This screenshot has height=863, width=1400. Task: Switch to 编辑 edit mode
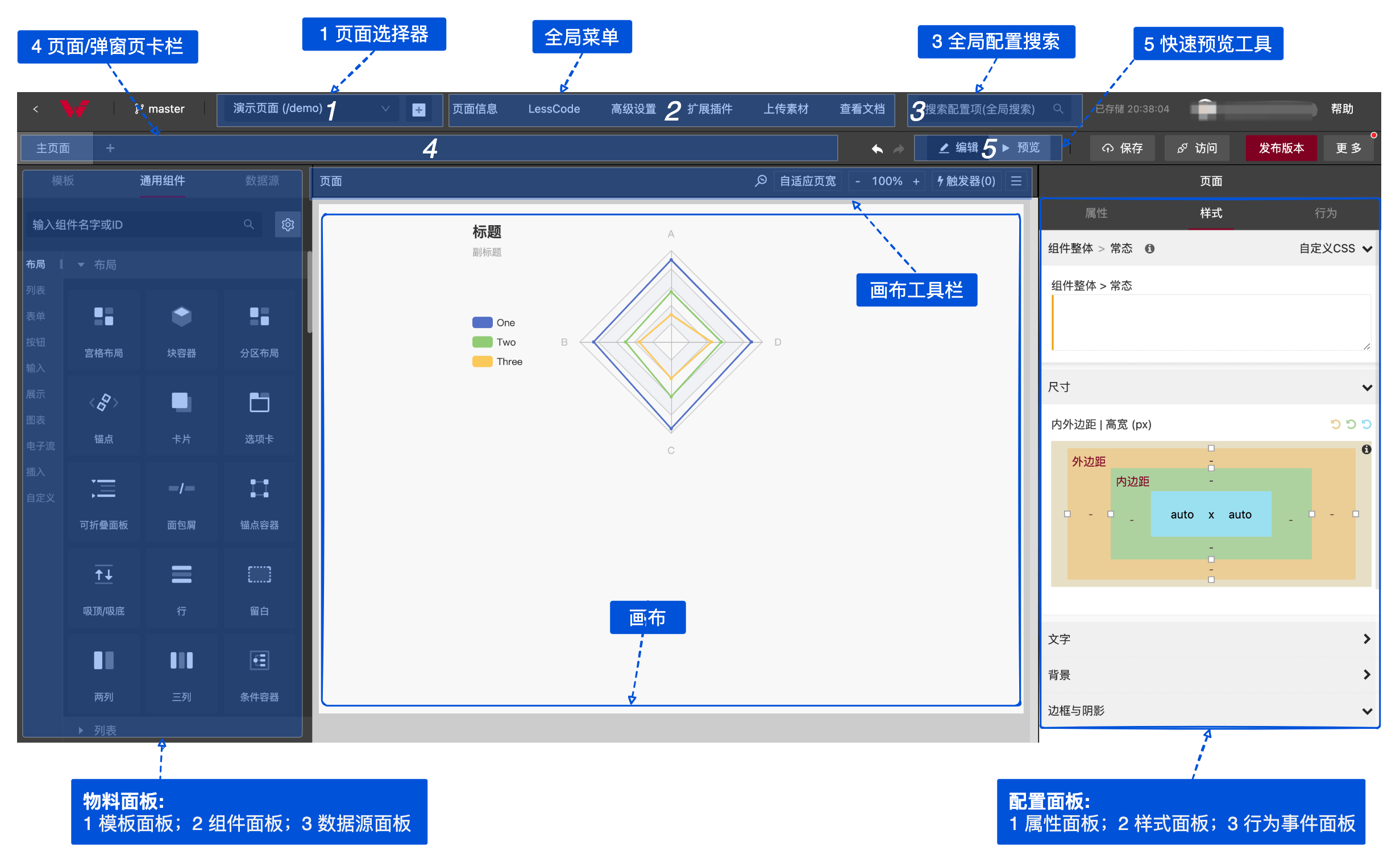click(x=958, y=148)
